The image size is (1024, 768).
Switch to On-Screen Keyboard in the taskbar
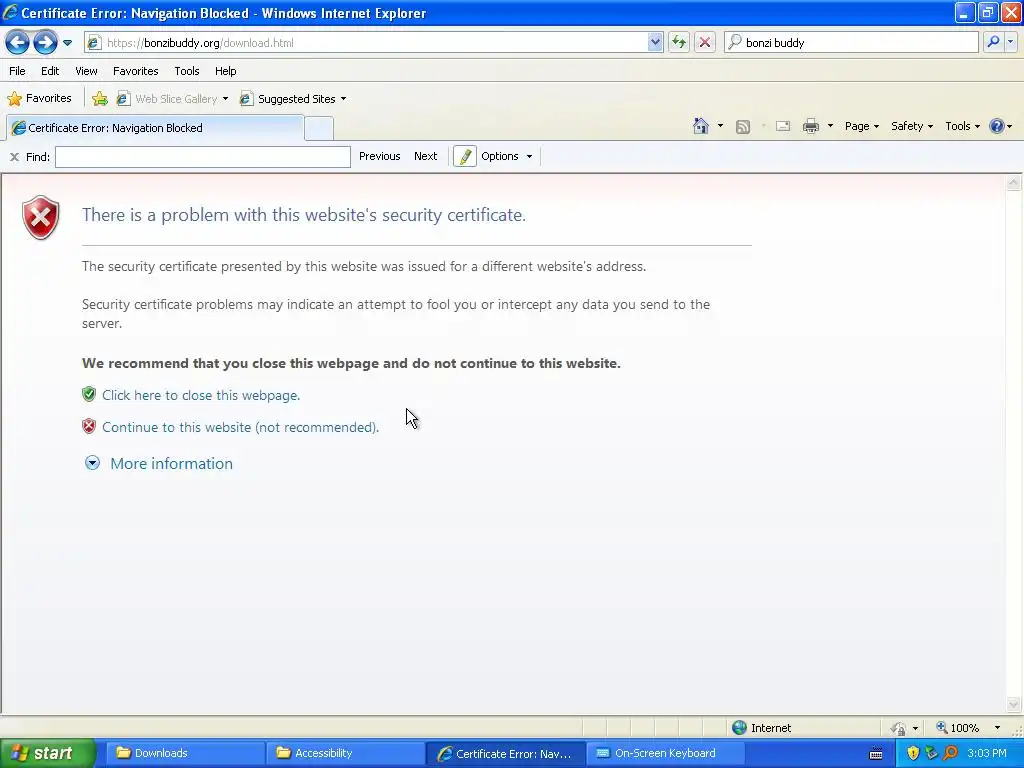pyautogui.click(x=665, y=753)
